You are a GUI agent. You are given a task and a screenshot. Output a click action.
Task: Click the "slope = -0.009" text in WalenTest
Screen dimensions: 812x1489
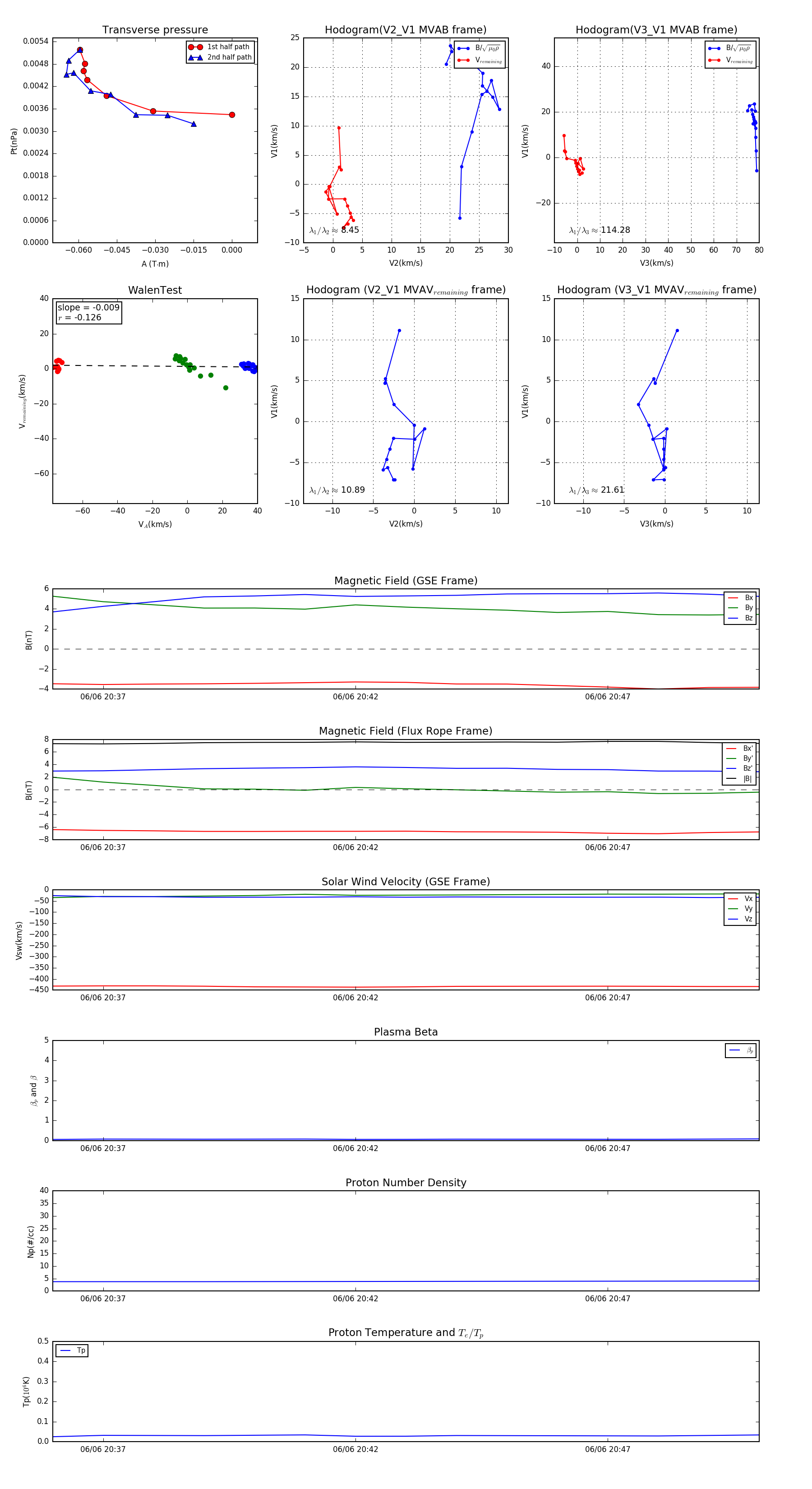click(88, 308)
